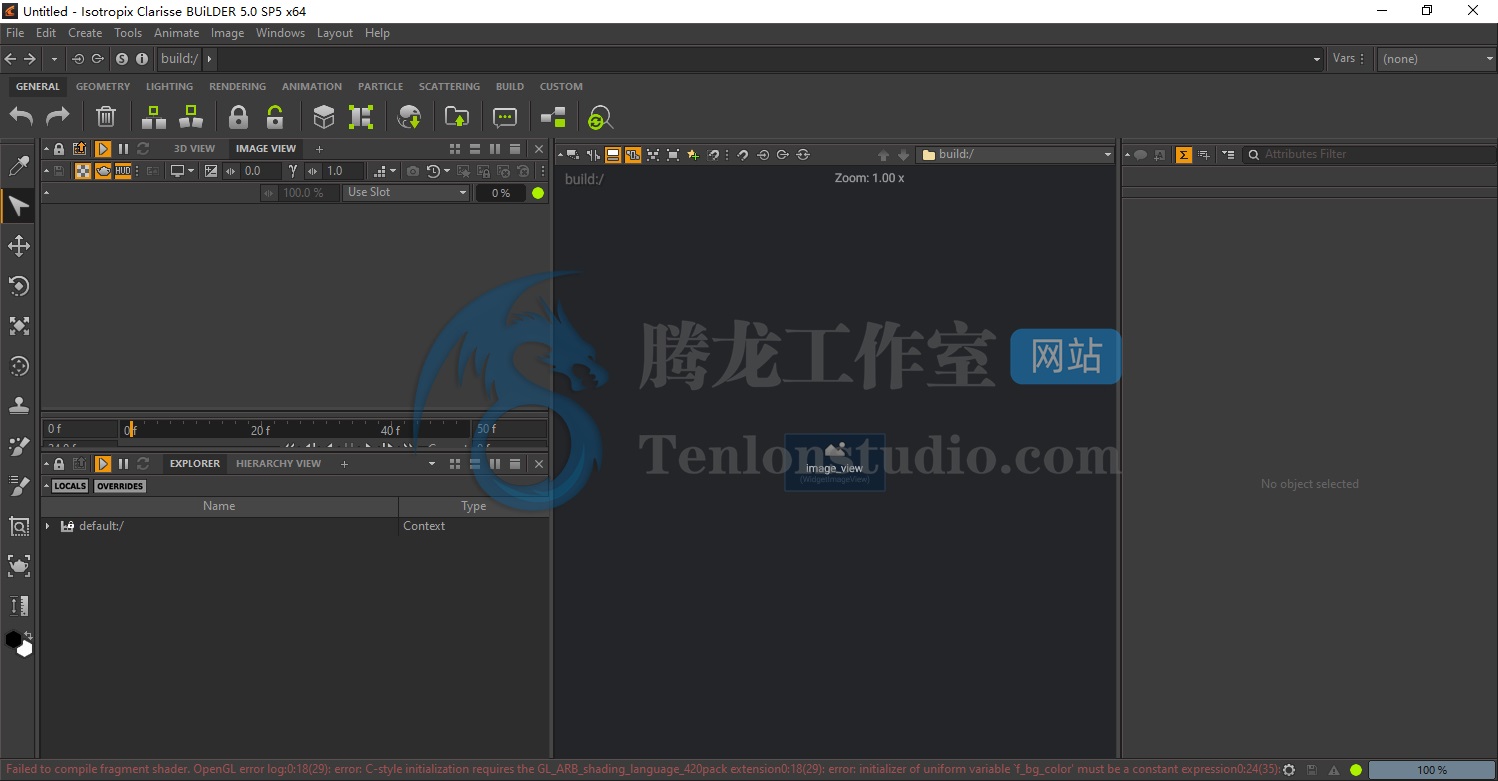Click the Undo arrow in the shelf
Screen dimensions: 1498x781
[x=21, y=117]
